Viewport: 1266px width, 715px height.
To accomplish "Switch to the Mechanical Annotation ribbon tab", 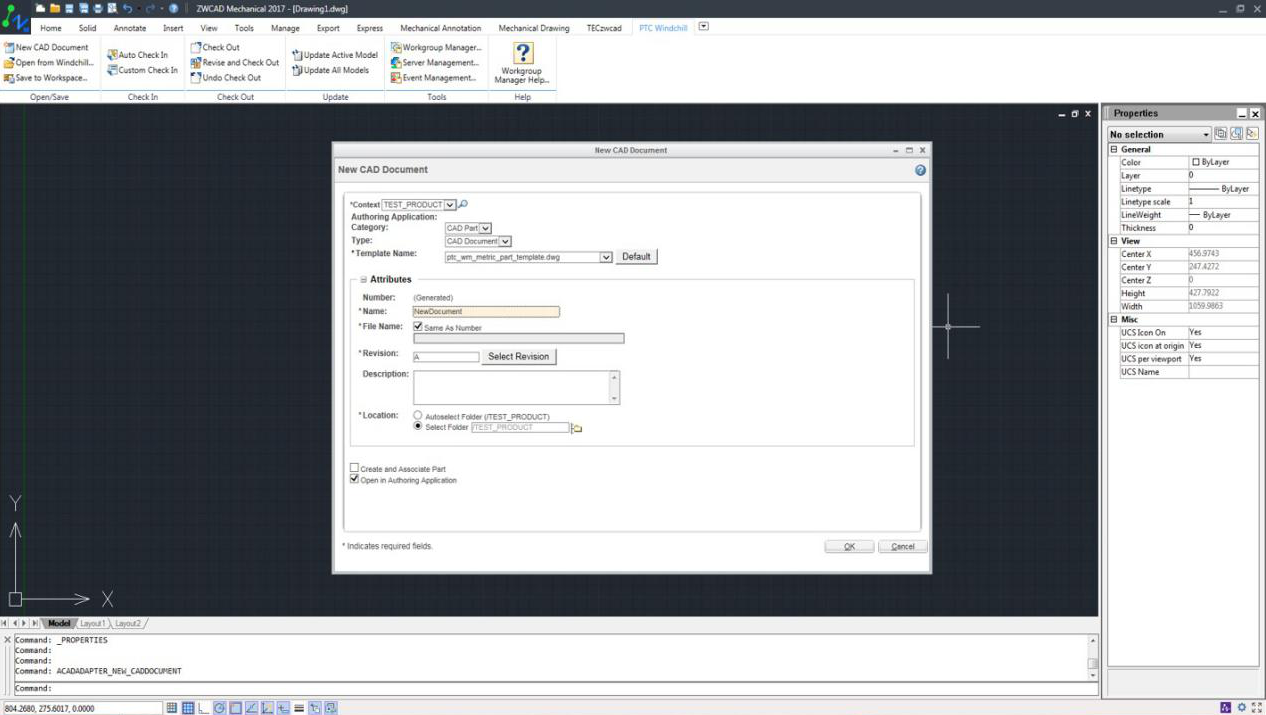I will (440, 28).
